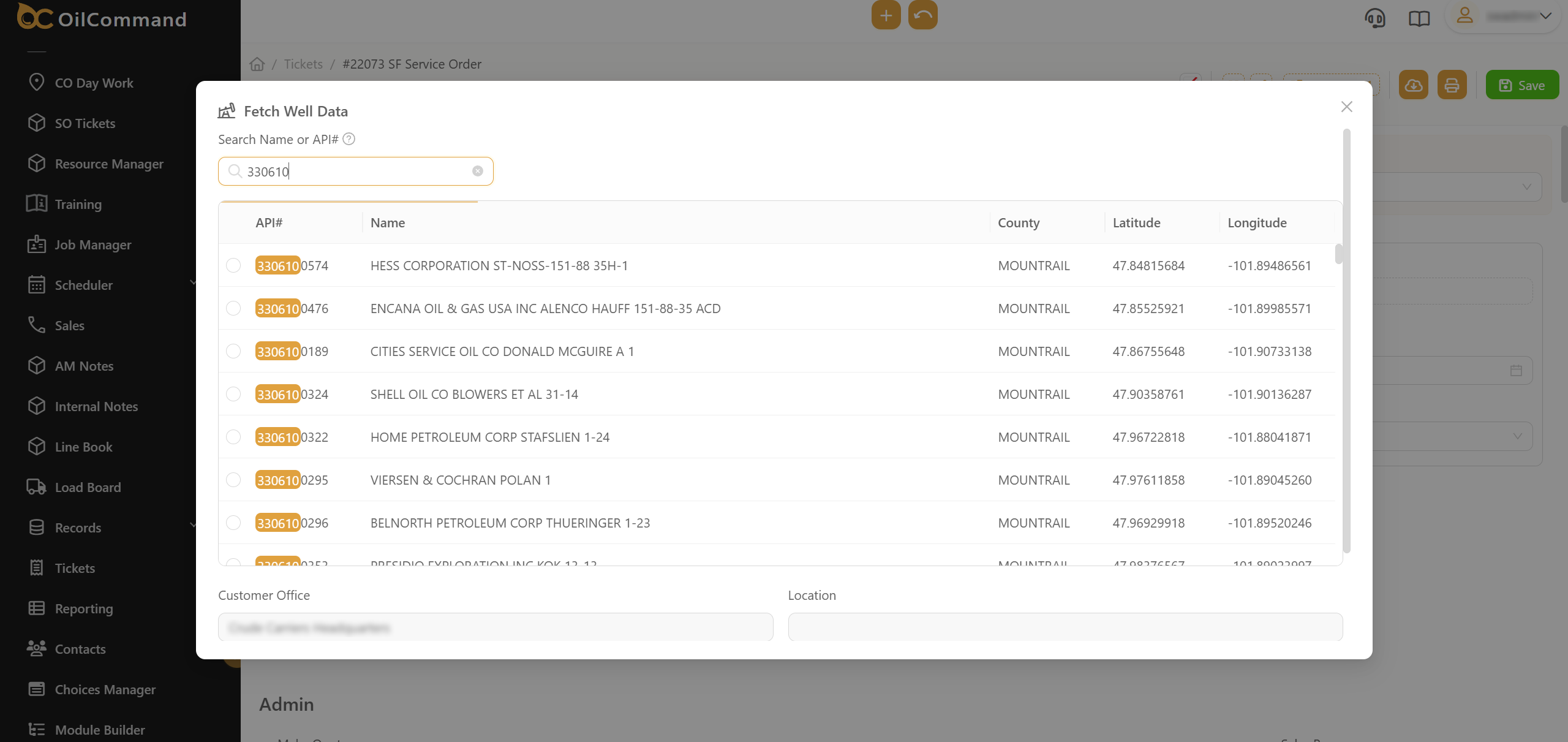Viewport: 1568px width, 742px height.
Task: Select the SHELL OIL CO BLOWERS radio
Action: tap(233, 394)
